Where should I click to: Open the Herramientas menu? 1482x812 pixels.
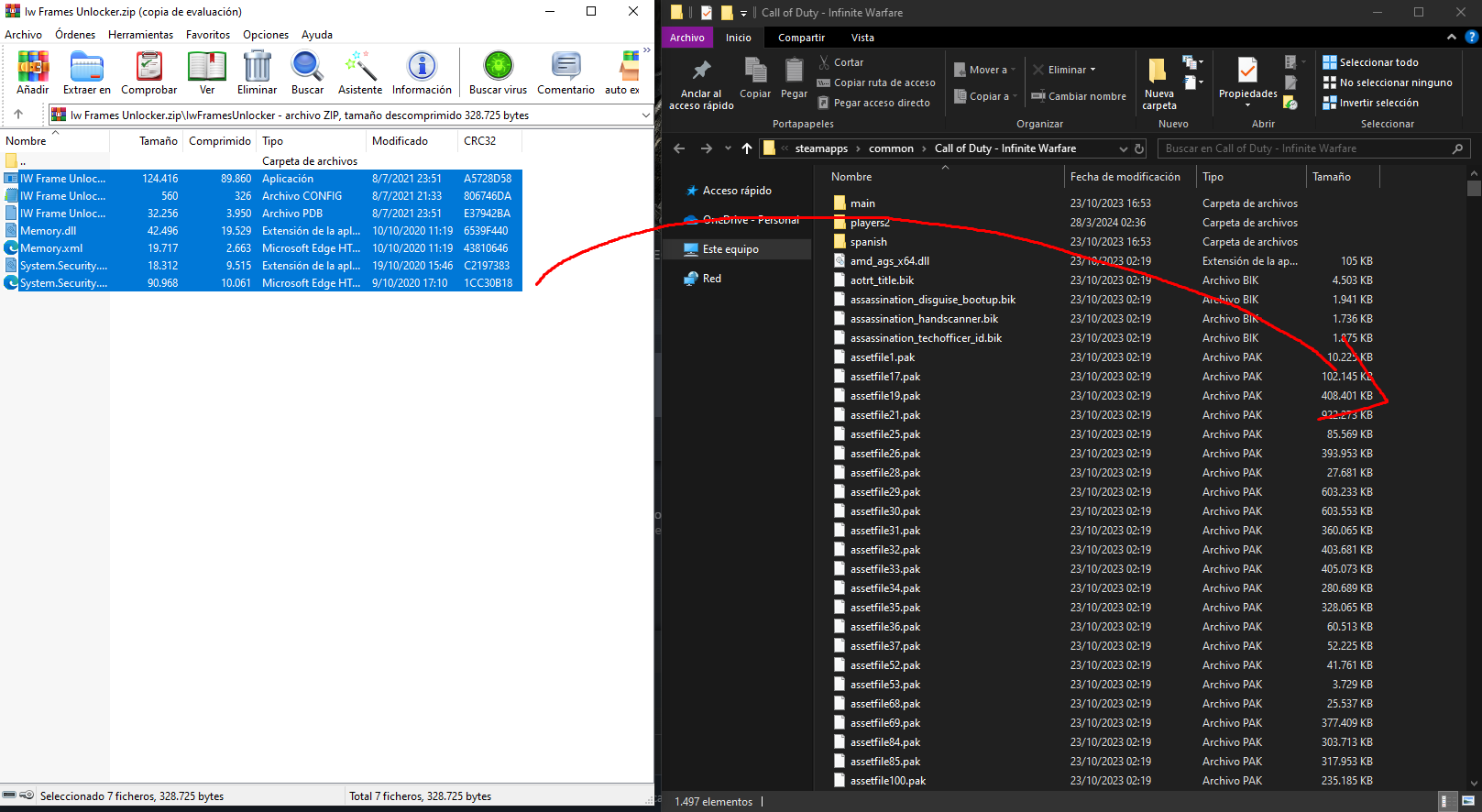point(141,35)
